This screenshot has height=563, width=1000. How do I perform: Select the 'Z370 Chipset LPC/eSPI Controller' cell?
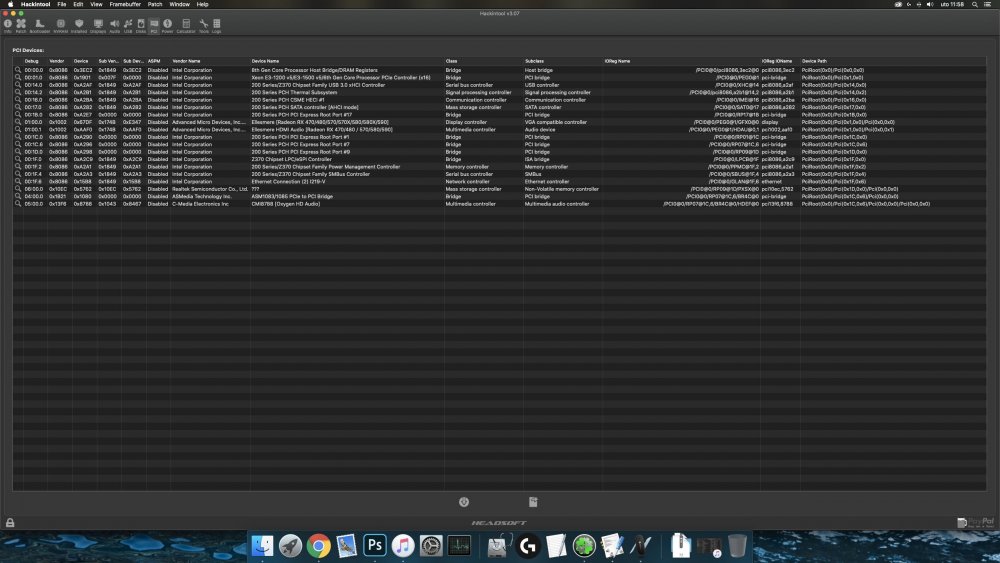(x=291, y=159)
